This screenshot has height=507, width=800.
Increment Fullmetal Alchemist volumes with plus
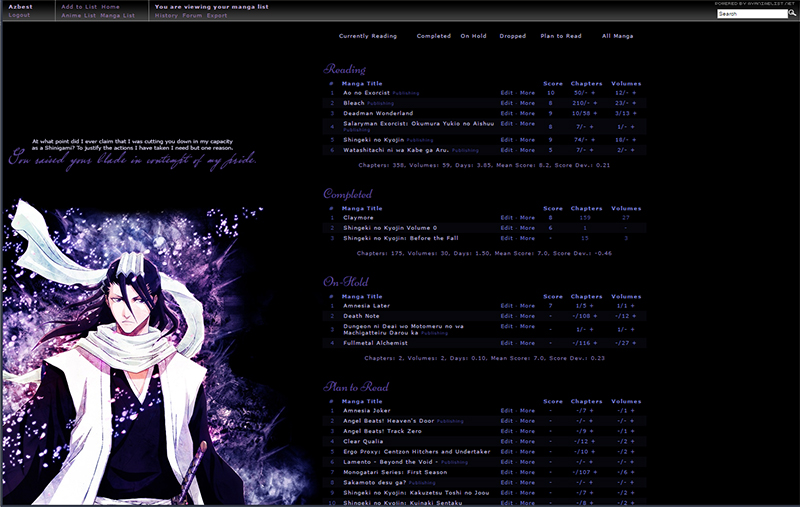[636, 343]
